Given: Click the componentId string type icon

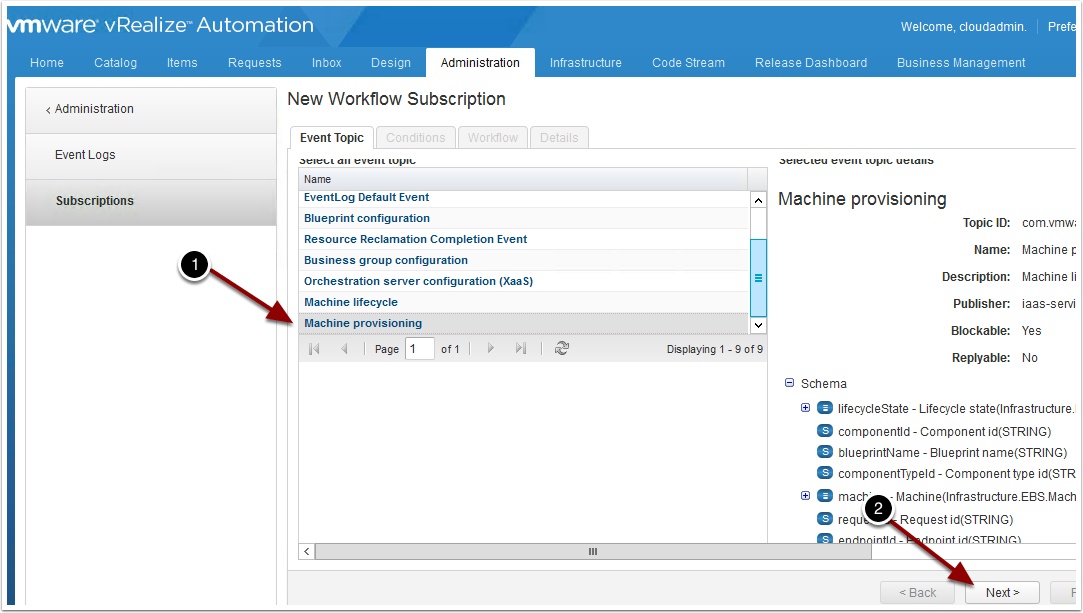Looking at the screenshot, I should (x=825, y=431).
